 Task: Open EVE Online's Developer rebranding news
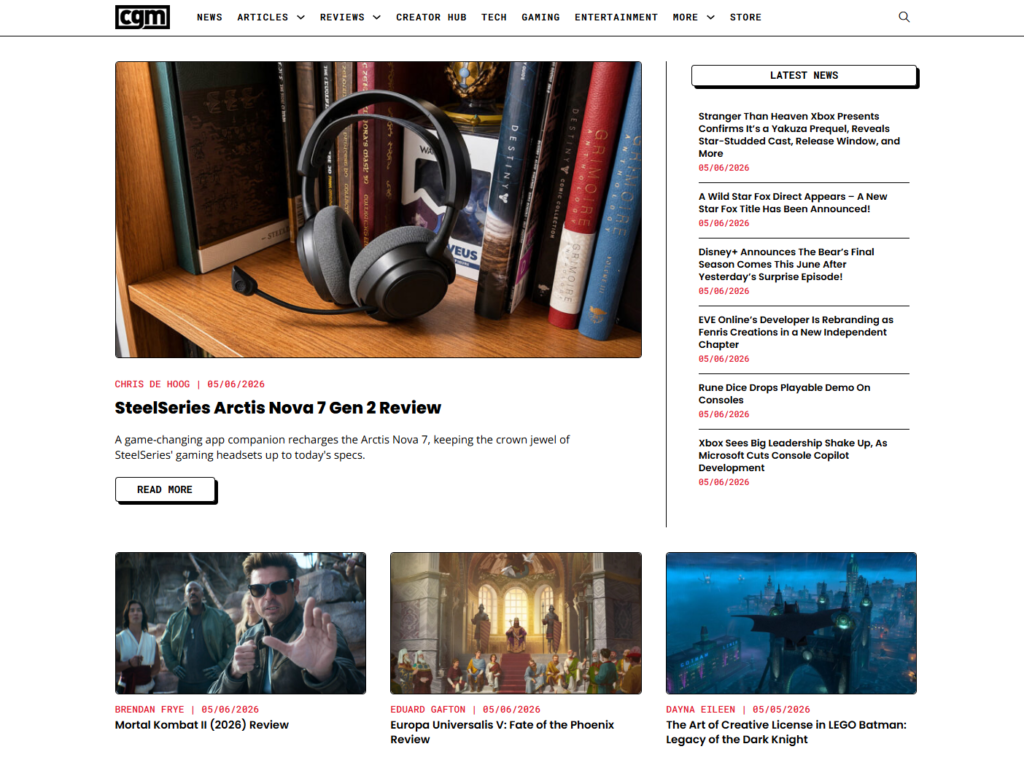(795, 332)
